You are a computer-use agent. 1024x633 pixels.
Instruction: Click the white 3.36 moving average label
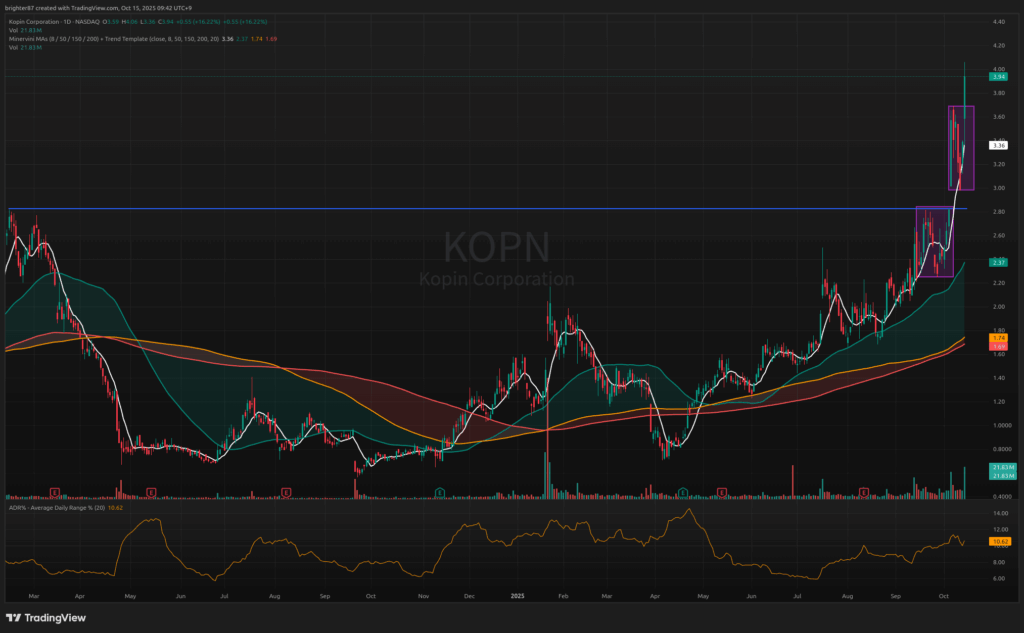[x=997, y=145]
